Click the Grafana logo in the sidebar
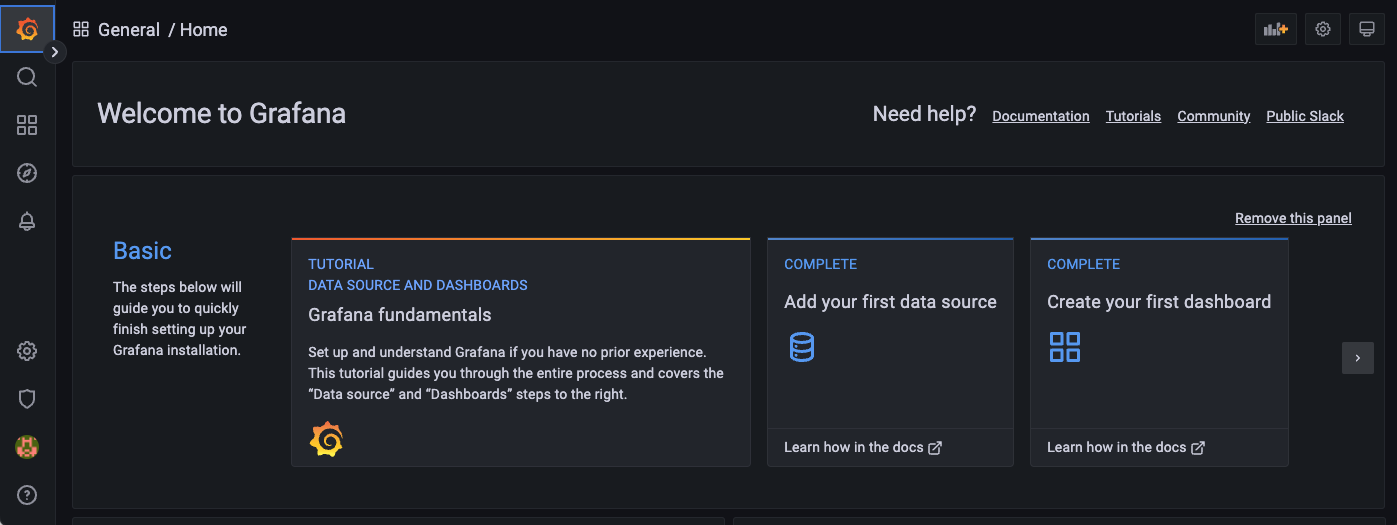1397x525 pixels. (x=27, y=29)
